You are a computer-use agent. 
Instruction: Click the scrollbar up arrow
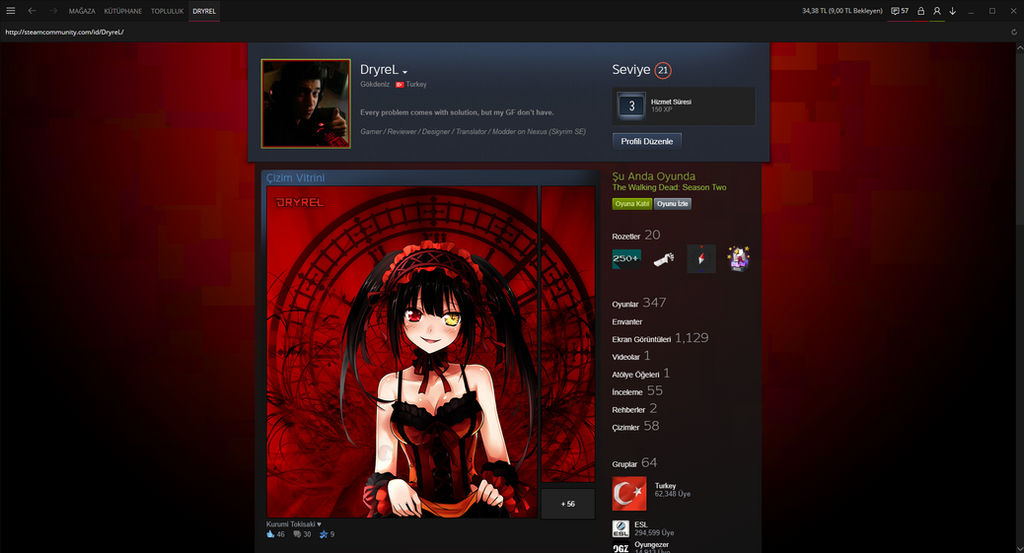[1019, 47]
